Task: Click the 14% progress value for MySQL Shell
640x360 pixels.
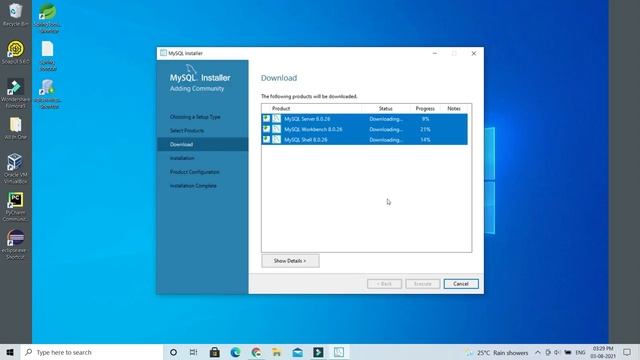Action: [x=425, y=140]
